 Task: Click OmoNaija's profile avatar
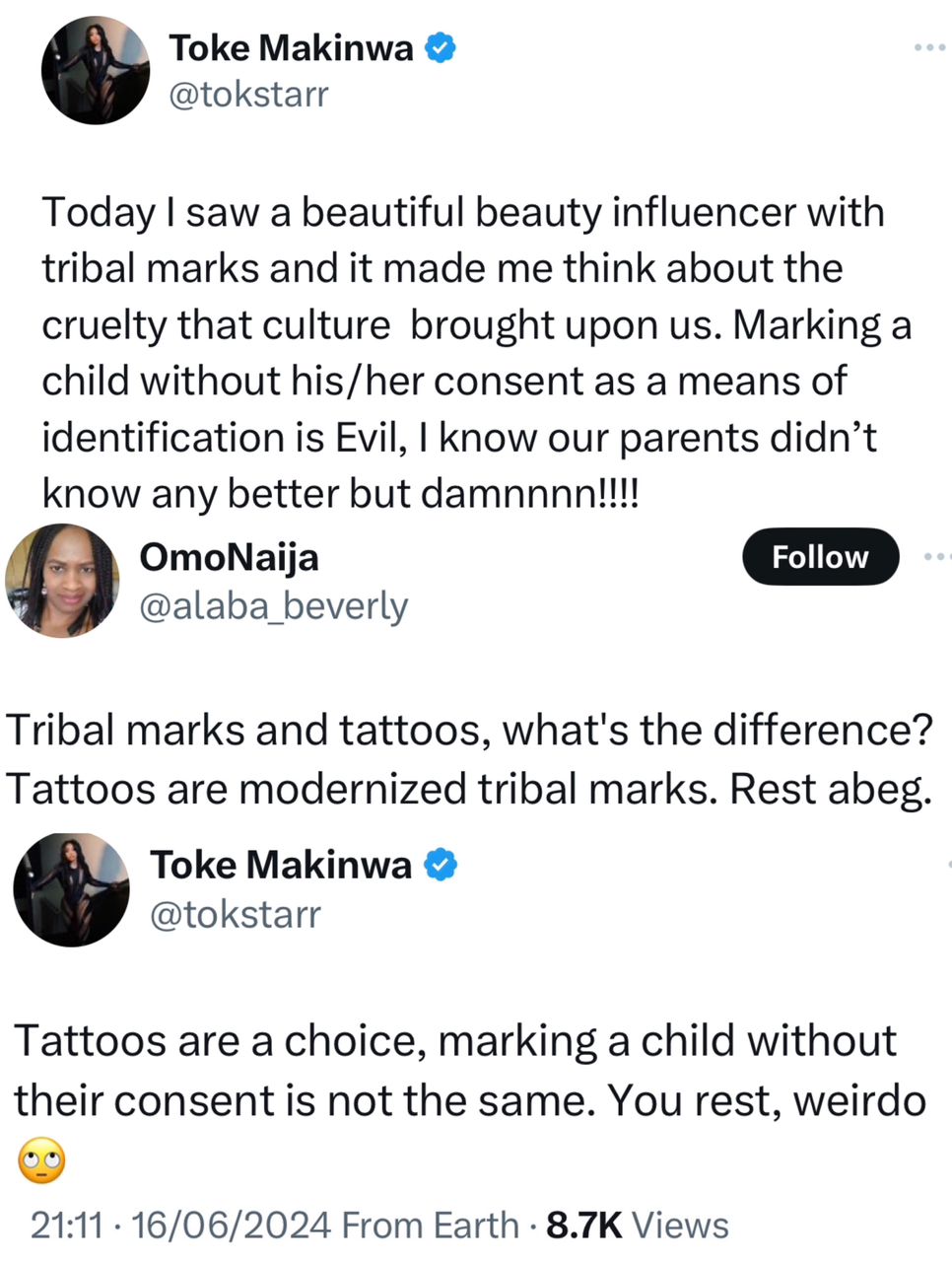[62, 582]
